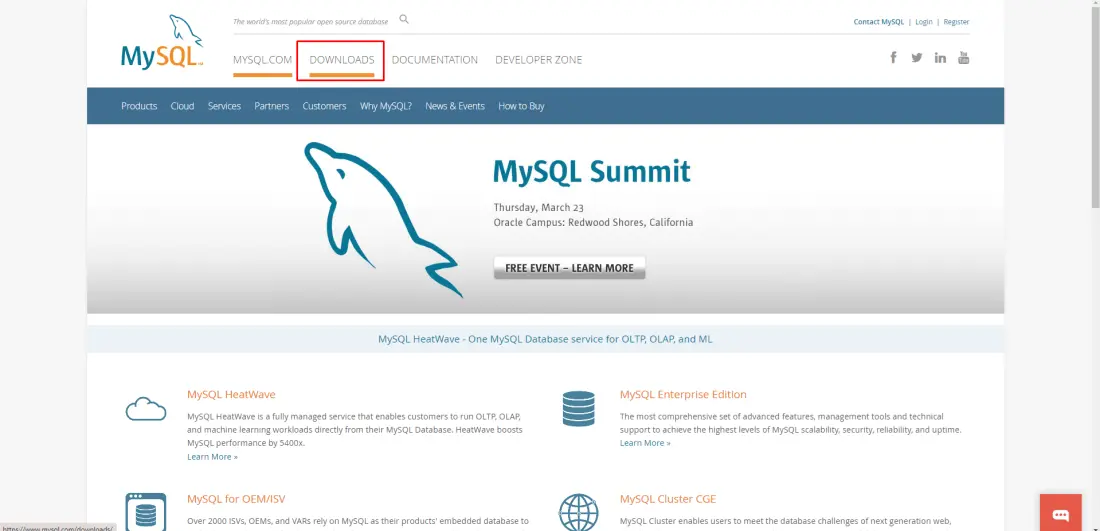Click the Register link
This screenshot has height=531, width=1100.
click(956, 22)
